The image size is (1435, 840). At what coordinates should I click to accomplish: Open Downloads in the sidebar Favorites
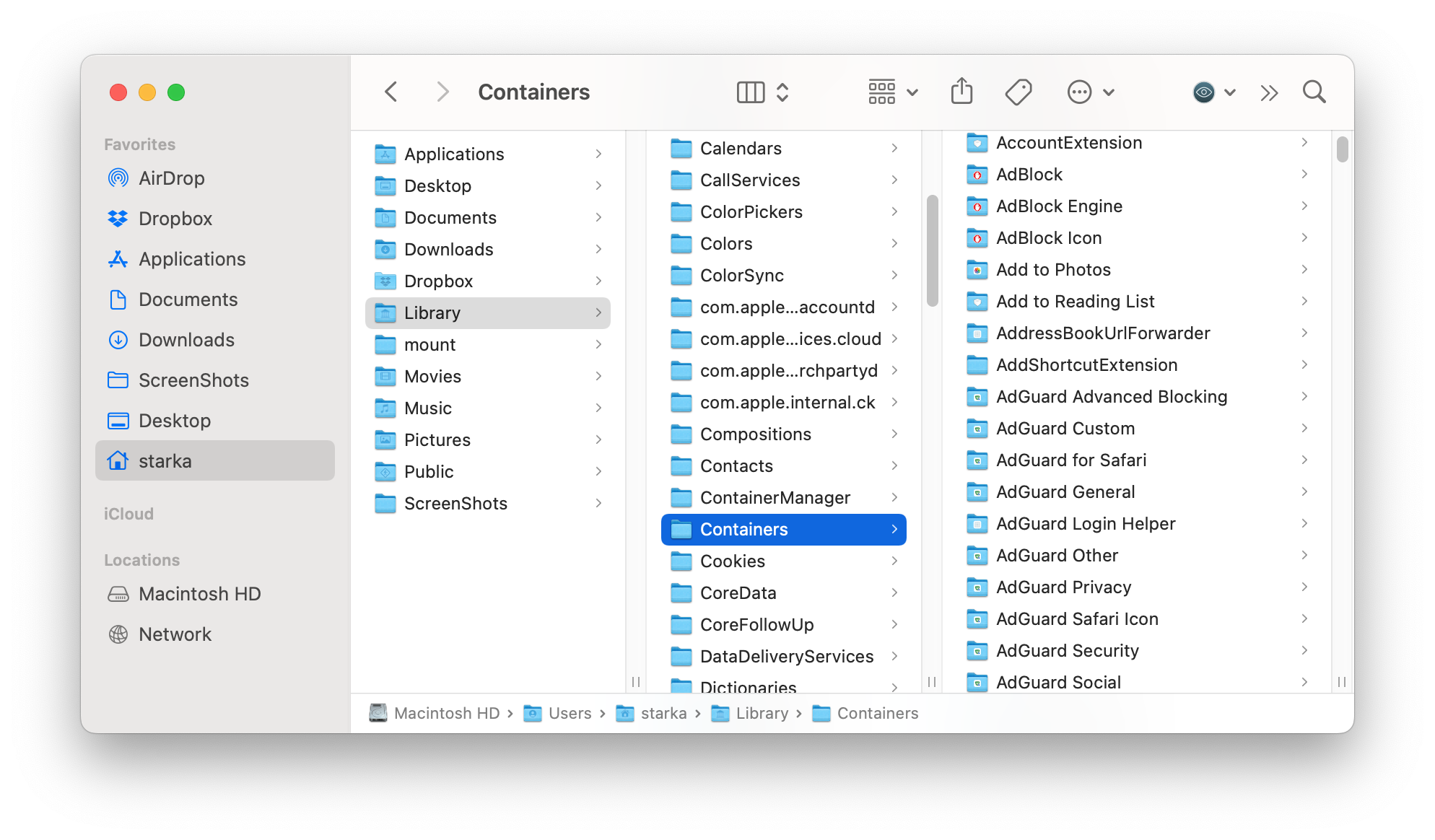point(214,340)
